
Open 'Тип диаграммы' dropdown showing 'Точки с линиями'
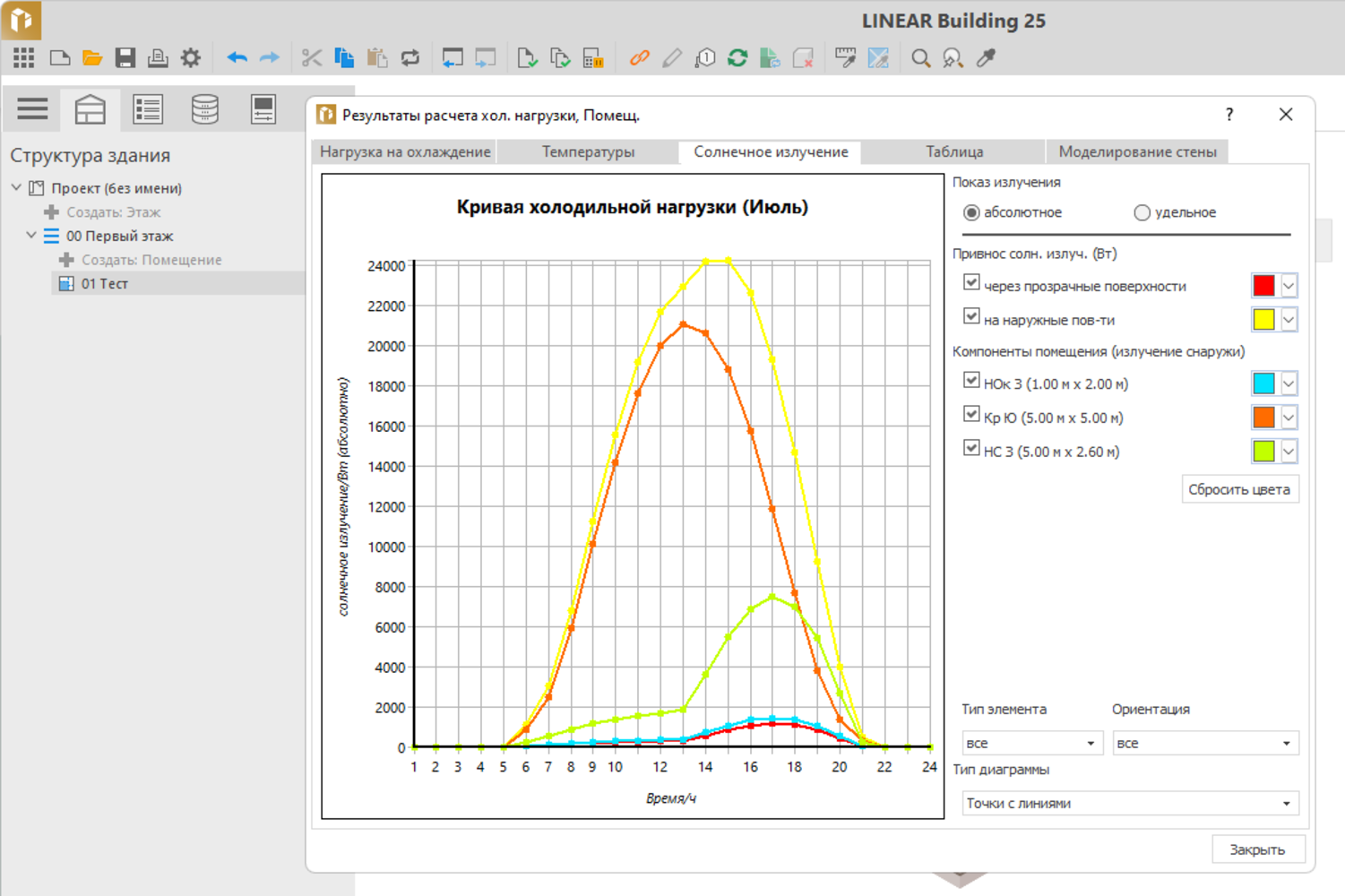point(1130,803)
